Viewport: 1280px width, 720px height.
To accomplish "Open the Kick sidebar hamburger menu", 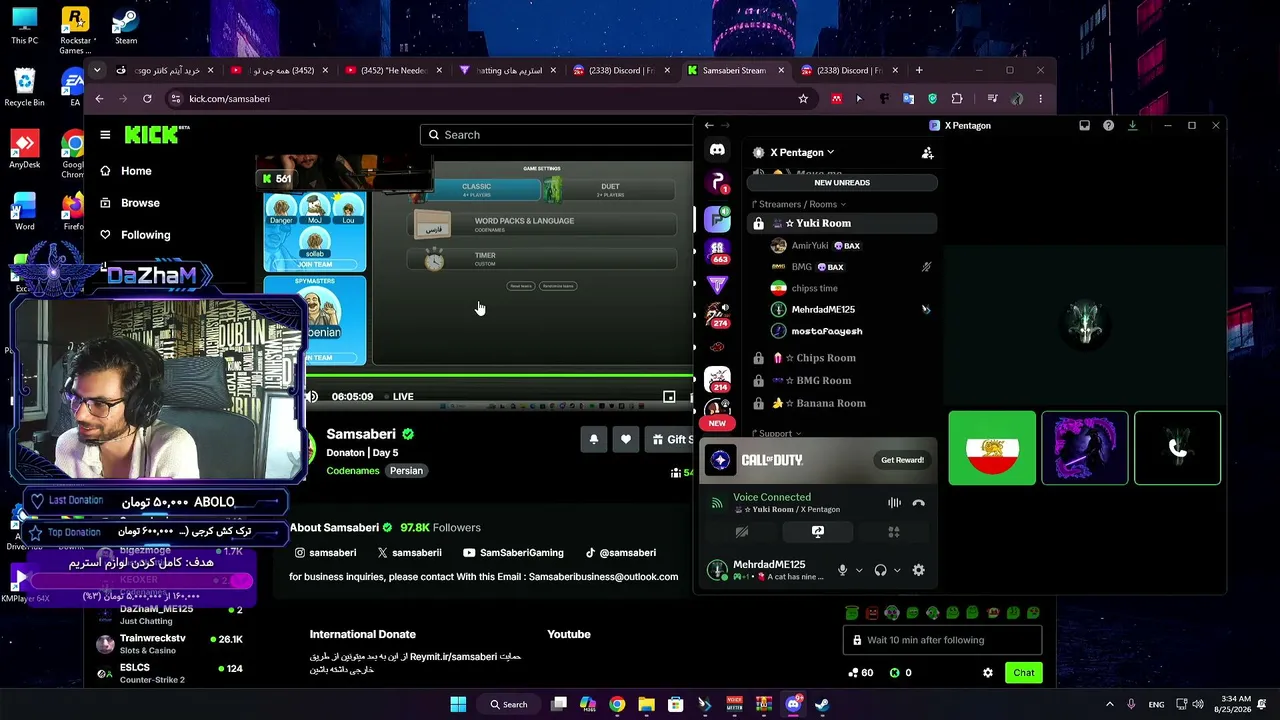I will pyautogui.click(x=105, y=135).
